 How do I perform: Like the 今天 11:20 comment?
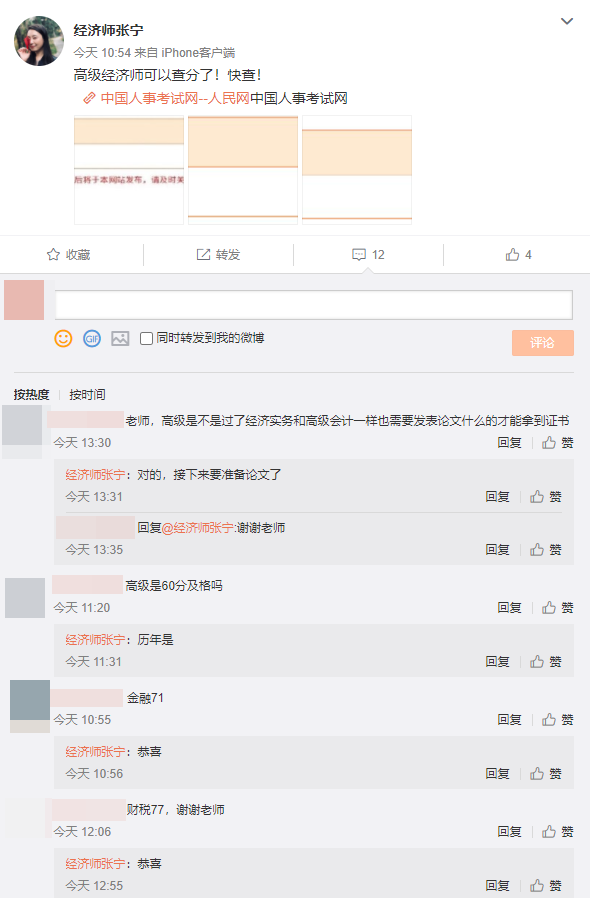(557, 608)
